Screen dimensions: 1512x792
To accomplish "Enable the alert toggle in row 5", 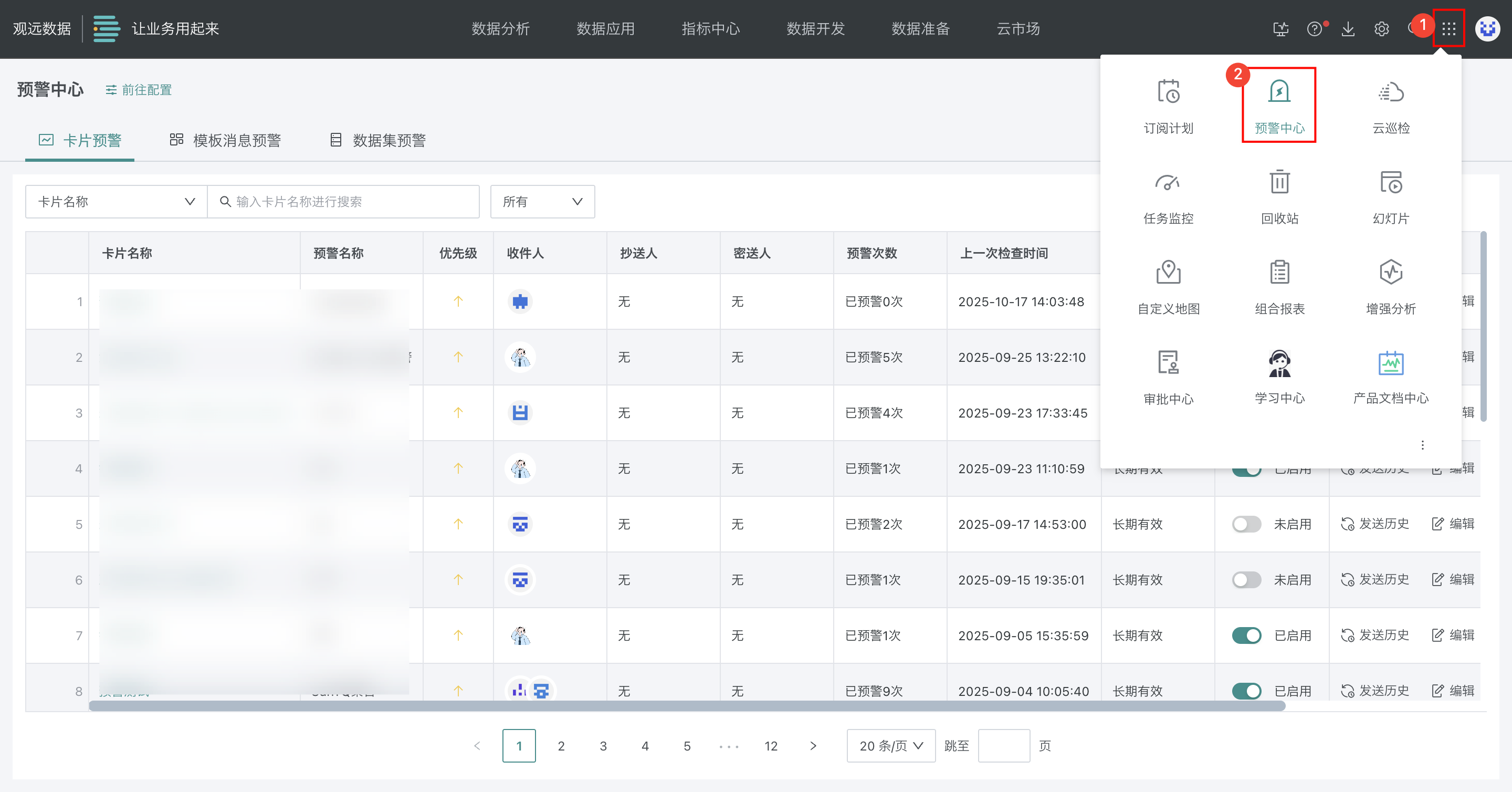I will [x=1246, y=524].
